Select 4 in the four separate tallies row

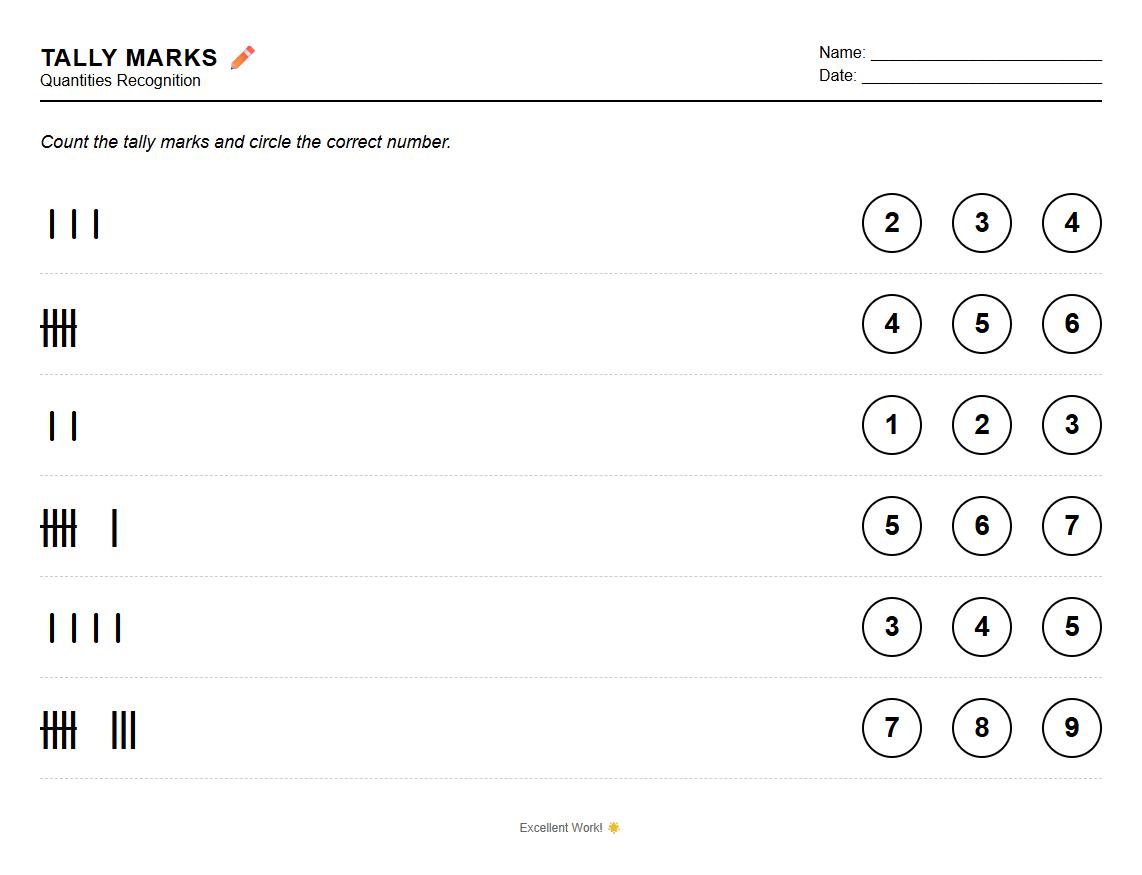pos(982,627)
